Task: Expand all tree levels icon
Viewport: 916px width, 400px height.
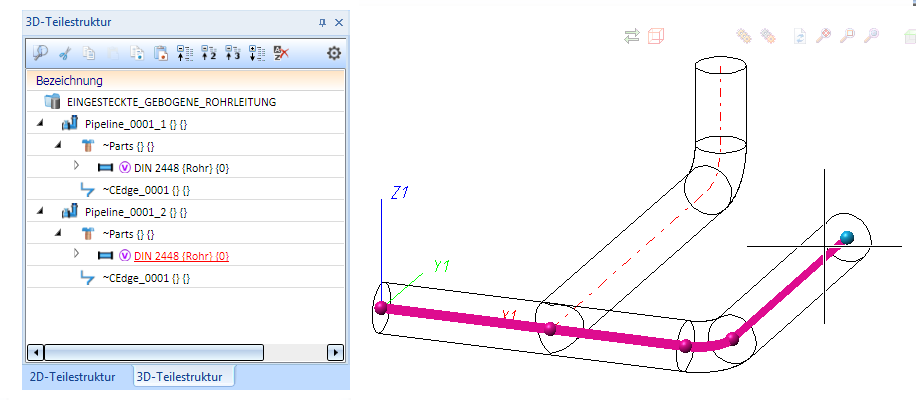Action: coord(257,54)
